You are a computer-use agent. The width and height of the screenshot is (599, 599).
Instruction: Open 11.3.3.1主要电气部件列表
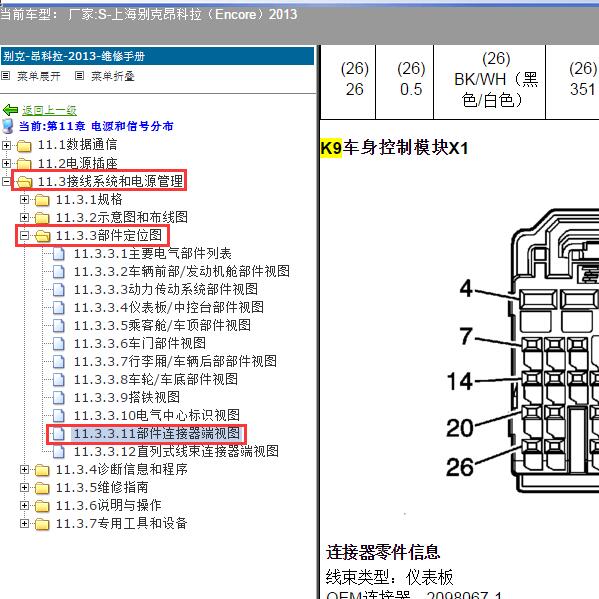click(x=152, y=254)
